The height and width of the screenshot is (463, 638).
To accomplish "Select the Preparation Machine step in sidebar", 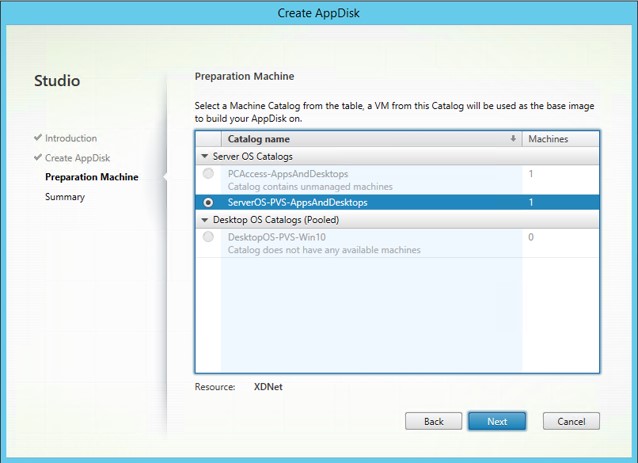I will [x=92, y=177].
